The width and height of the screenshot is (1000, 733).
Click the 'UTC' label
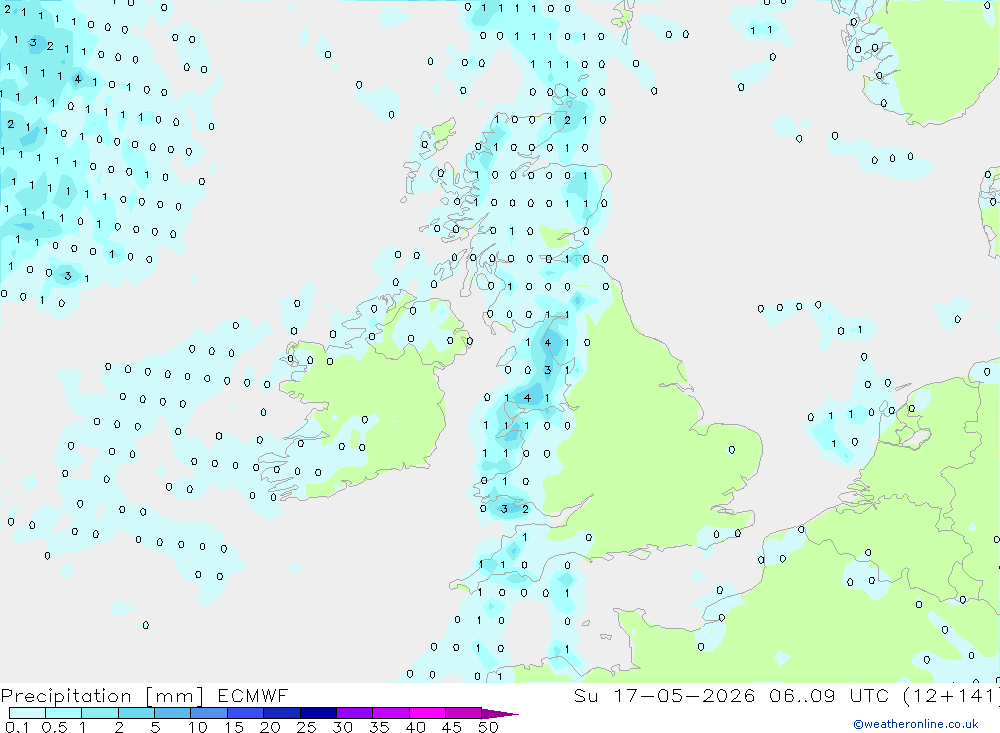pyautogui.click(x=871, y=695)
